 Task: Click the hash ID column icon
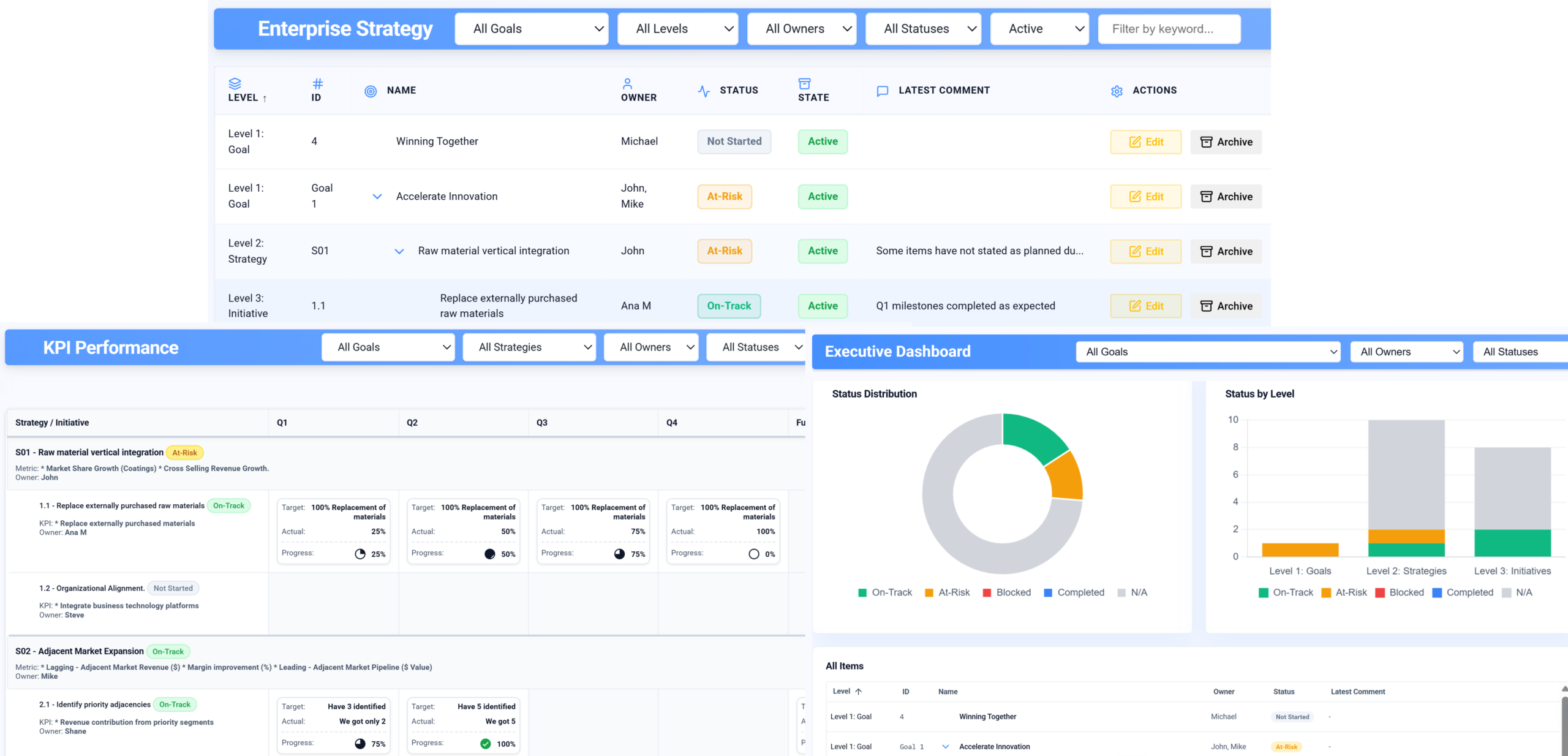pos(317,83)
